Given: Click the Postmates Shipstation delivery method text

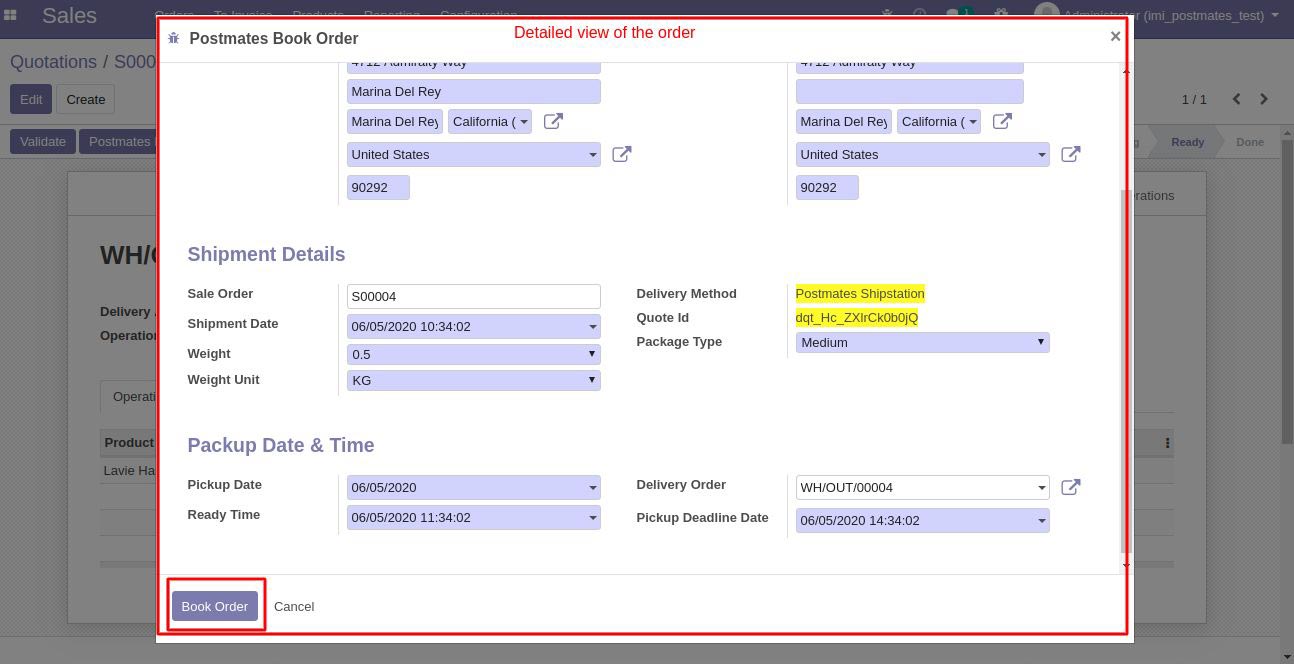Looking at the screenshot, I should [860, 293].
